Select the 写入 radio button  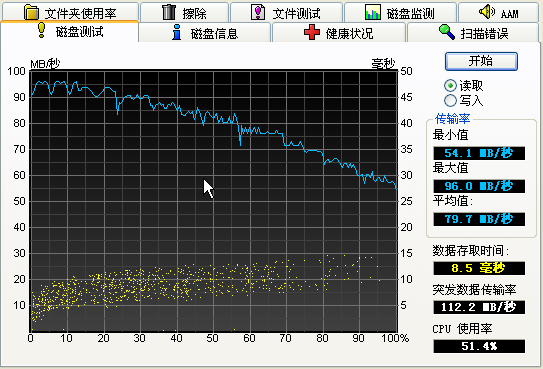(450, 100)
